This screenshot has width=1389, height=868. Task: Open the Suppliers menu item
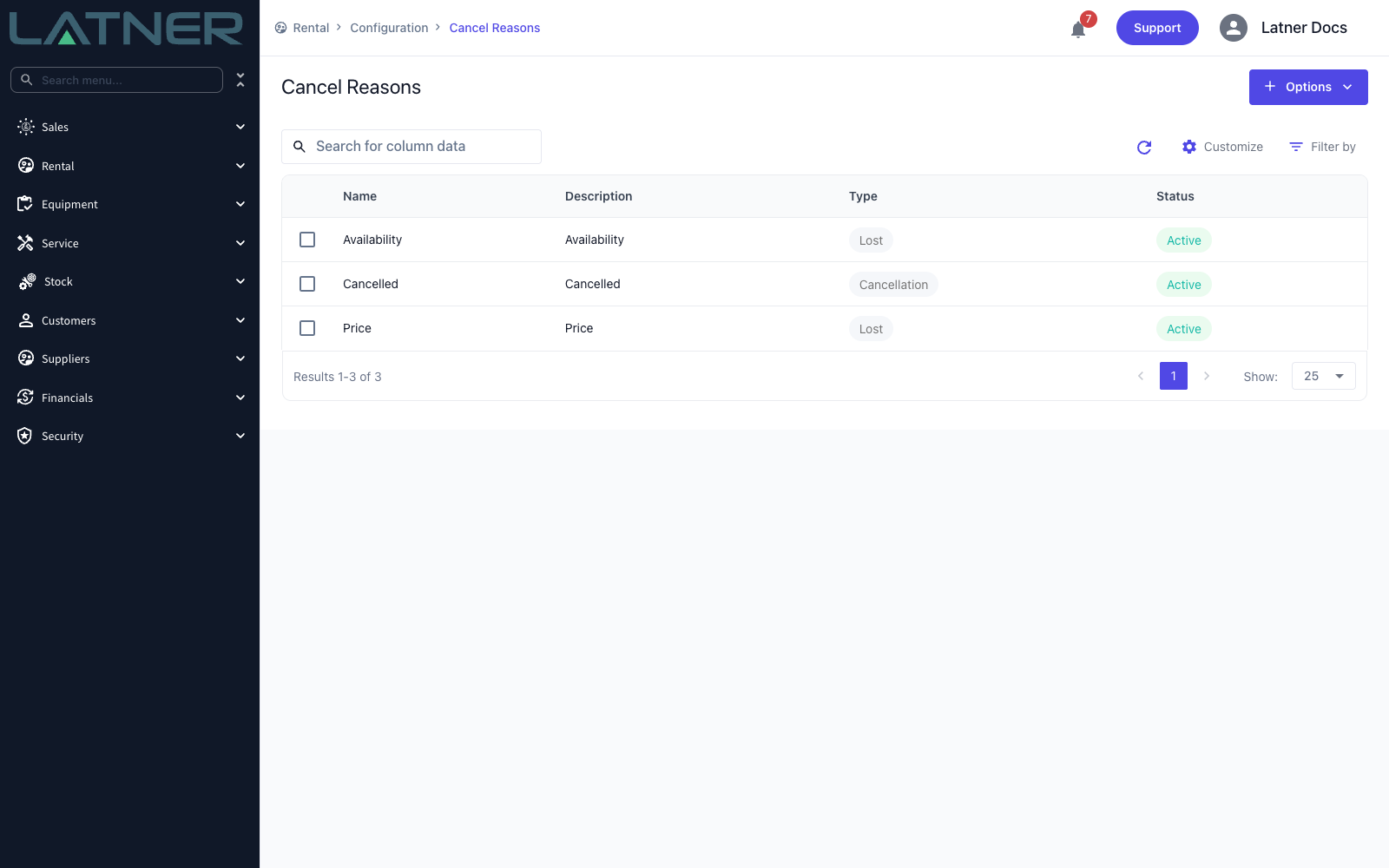(x=130, y=358)
